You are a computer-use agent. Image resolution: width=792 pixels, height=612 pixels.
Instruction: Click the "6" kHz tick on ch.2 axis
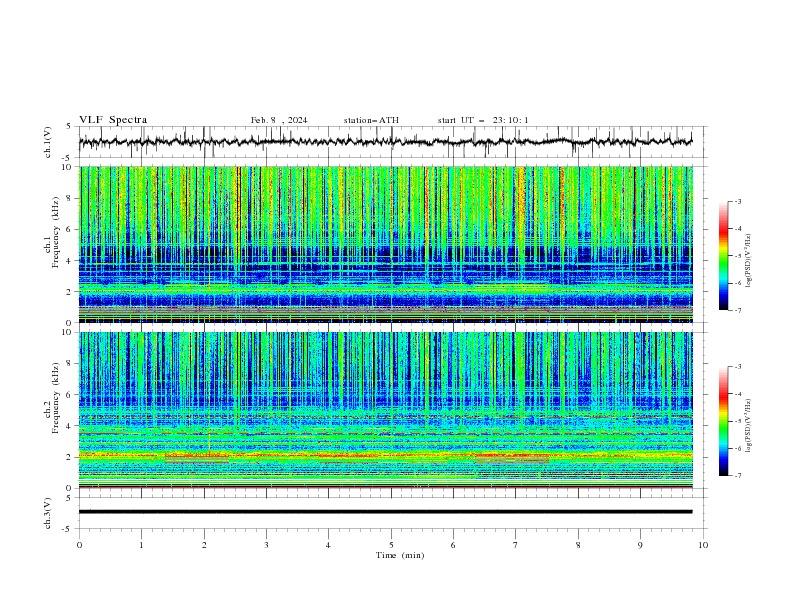tap(70, 395)
